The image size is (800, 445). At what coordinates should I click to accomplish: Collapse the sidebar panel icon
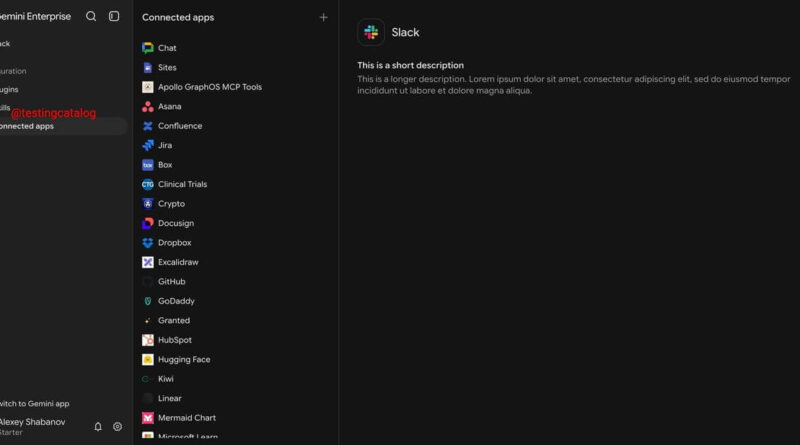coord(114,16)
